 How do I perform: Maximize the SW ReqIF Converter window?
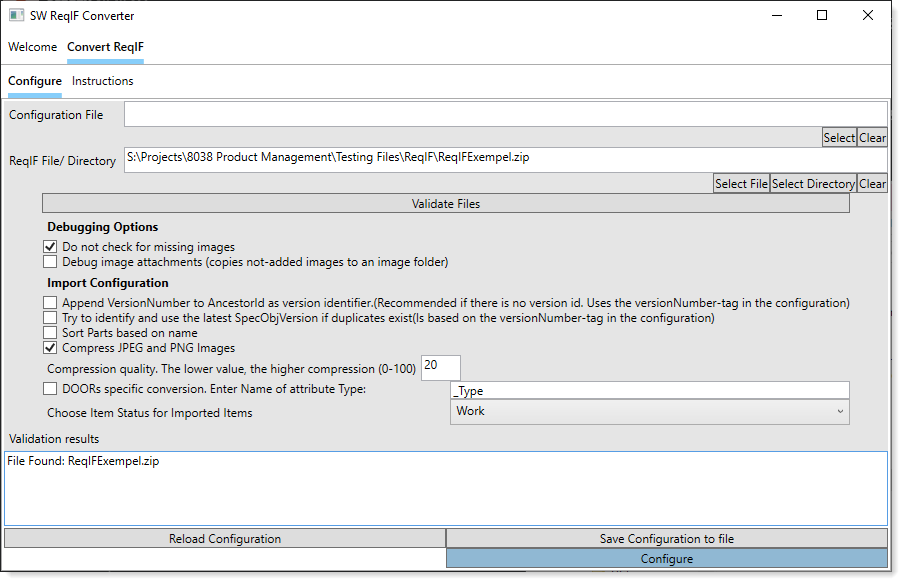[x=822, y=16]
